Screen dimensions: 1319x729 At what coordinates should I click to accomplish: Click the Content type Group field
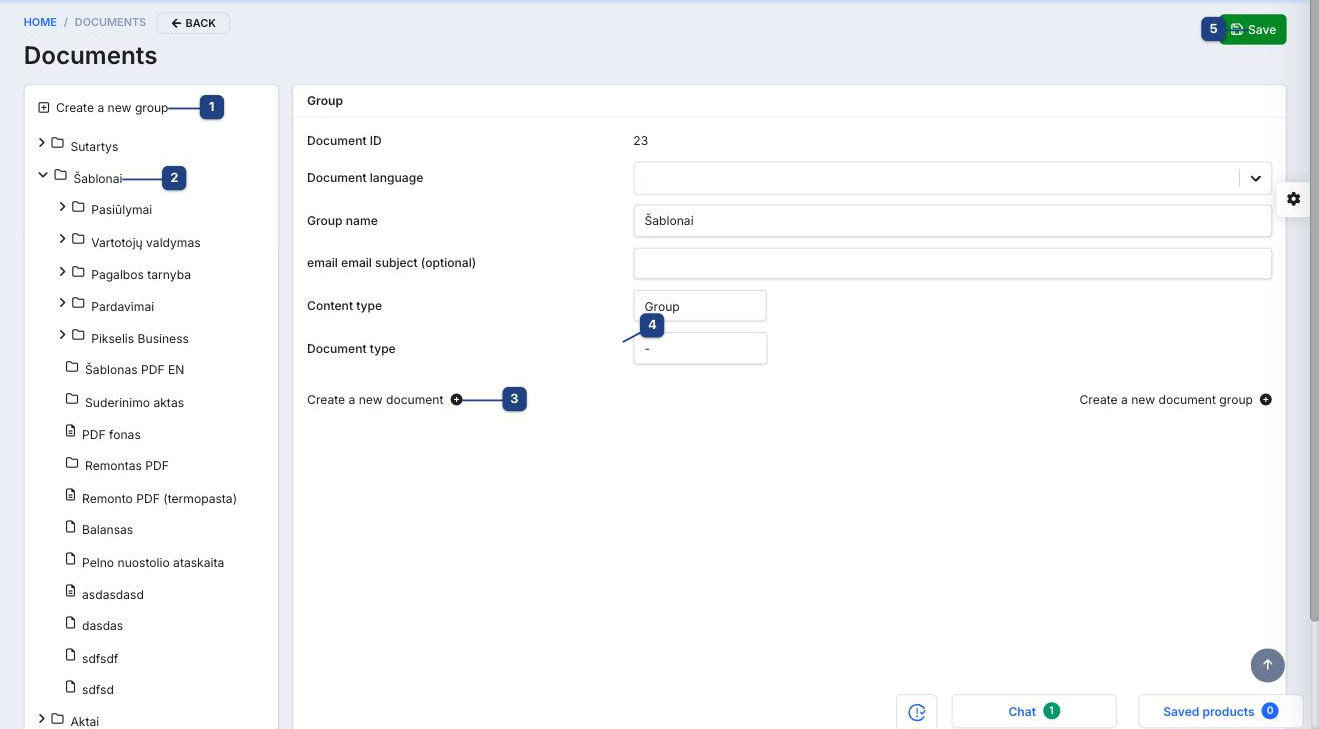coord(700,306)
